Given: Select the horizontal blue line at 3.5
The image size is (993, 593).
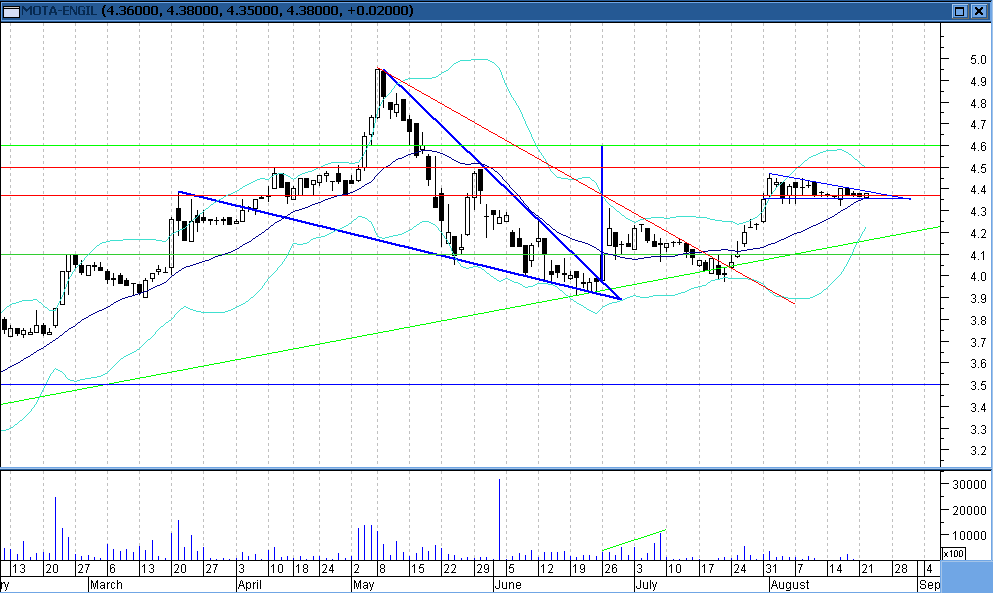Looking at the screenshot, I should coord(471,385).
